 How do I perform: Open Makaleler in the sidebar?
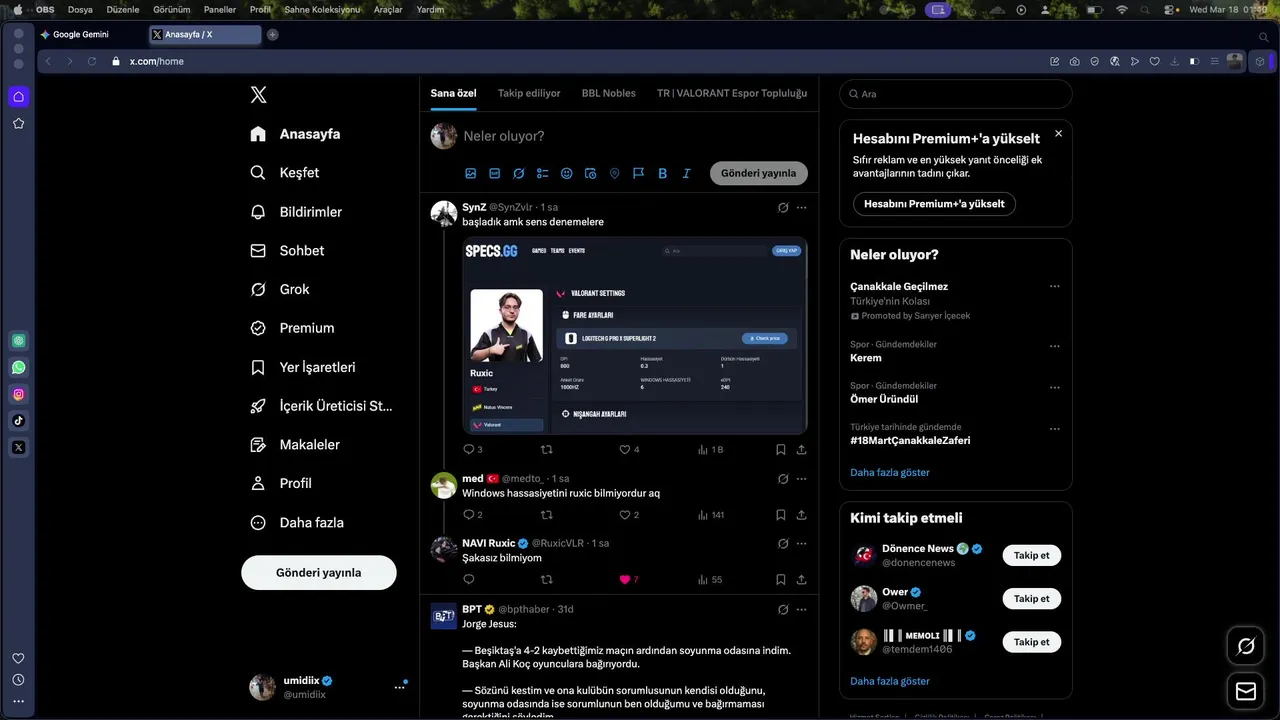295,445
